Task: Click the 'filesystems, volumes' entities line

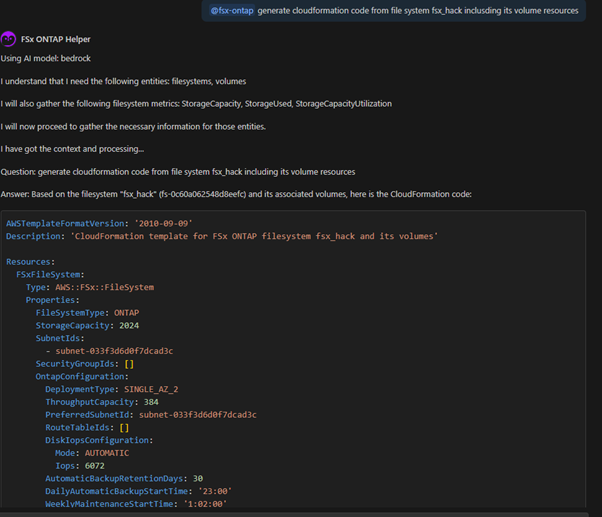Action: (123, 81)
